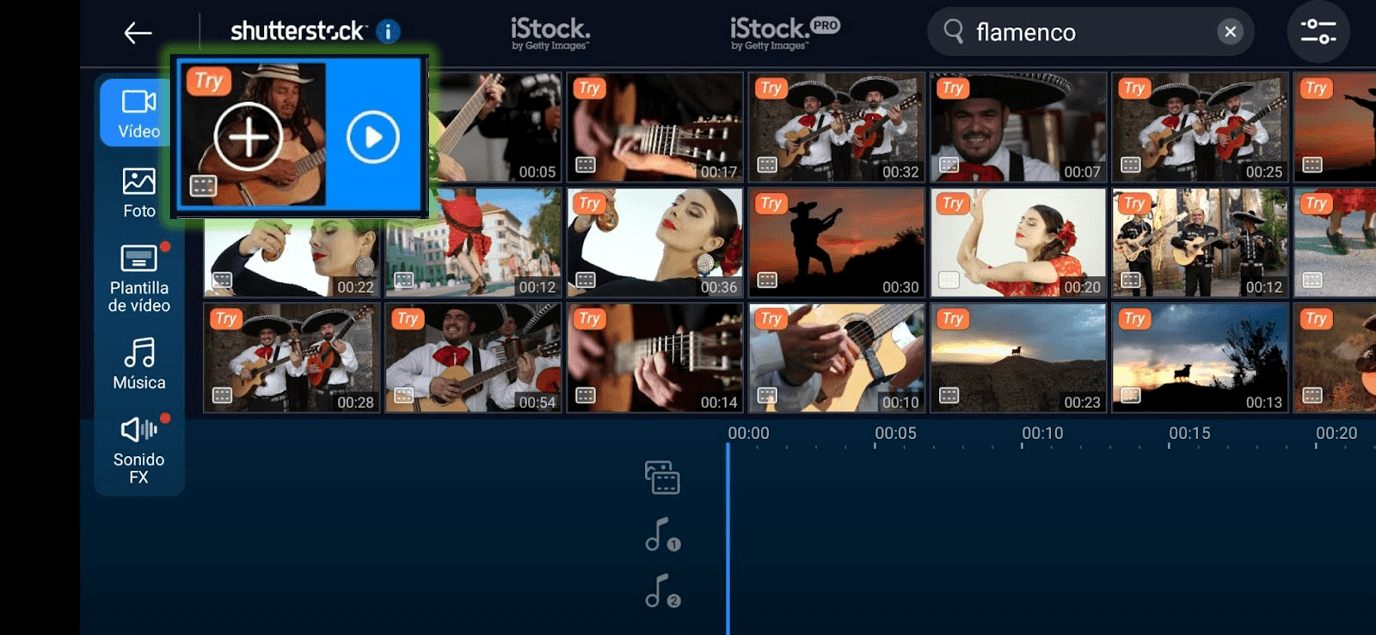Open the Música category
The image size is (1376, 635).
(139, 363)
